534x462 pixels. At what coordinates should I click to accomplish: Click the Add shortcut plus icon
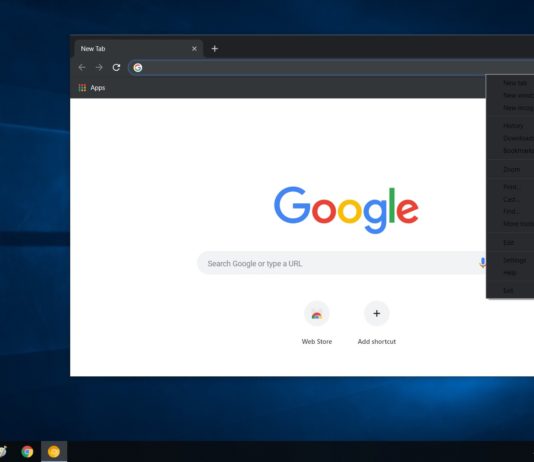click(376, 314)
